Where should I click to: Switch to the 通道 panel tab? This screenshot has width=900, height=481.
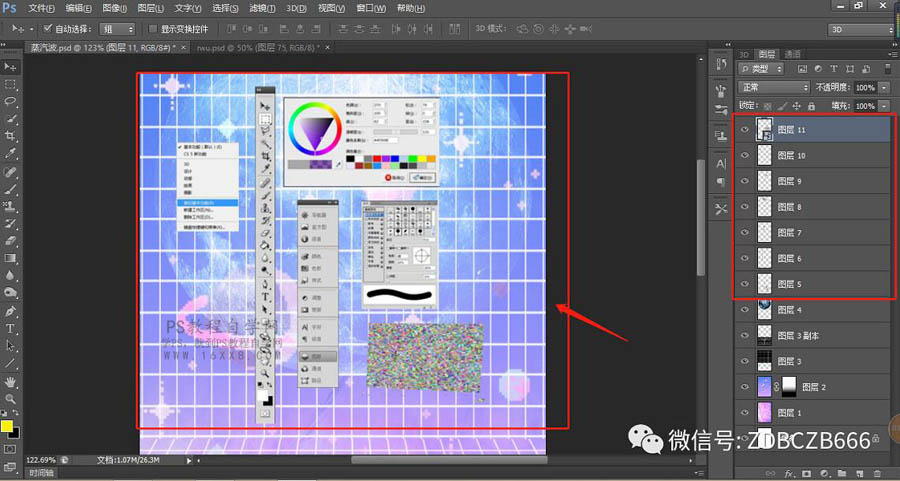pos(792,54)
